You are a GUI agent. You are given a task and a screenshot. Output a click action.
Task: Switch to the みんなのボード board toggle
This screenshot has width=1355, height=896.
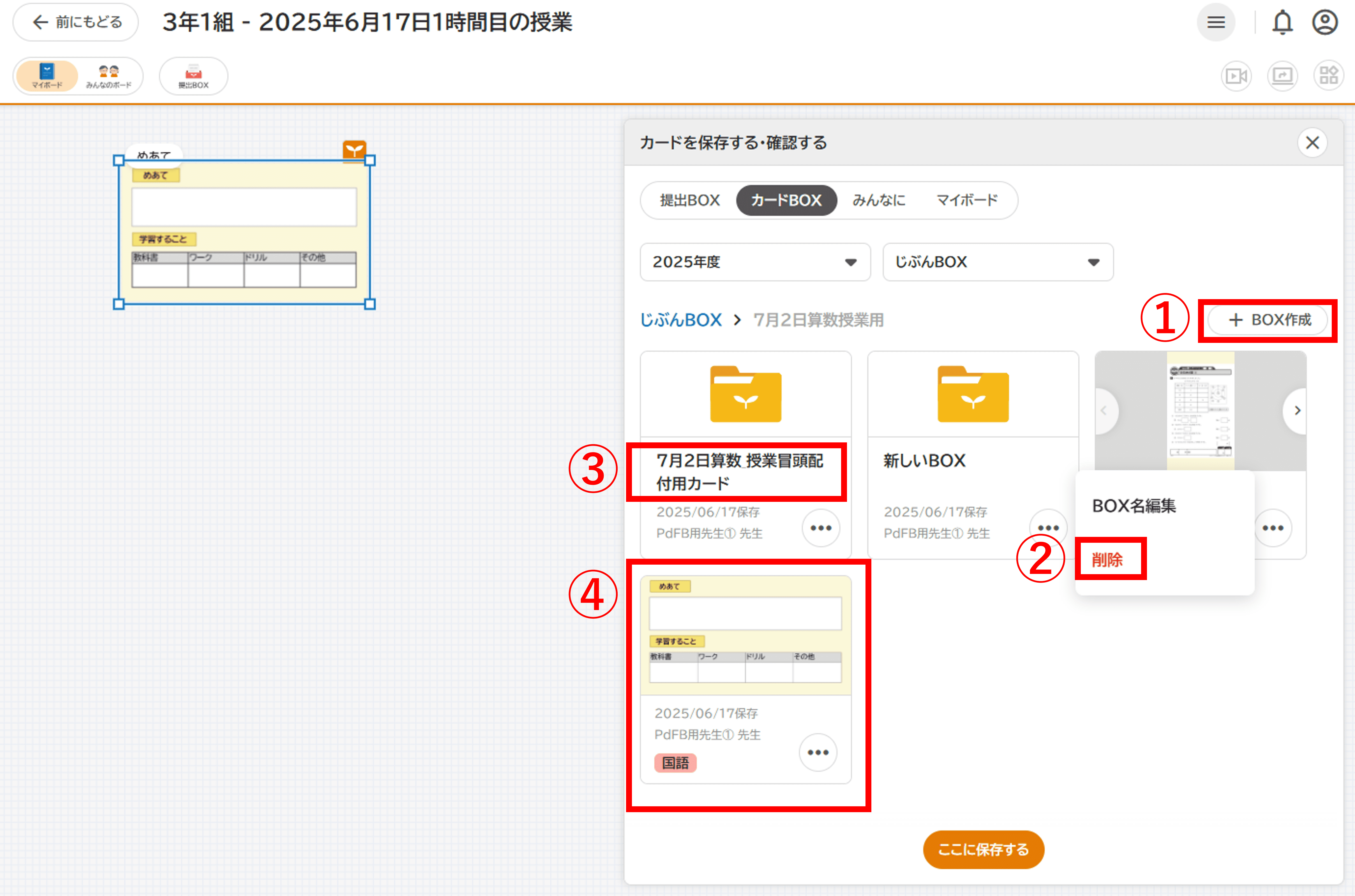(109, 76)
